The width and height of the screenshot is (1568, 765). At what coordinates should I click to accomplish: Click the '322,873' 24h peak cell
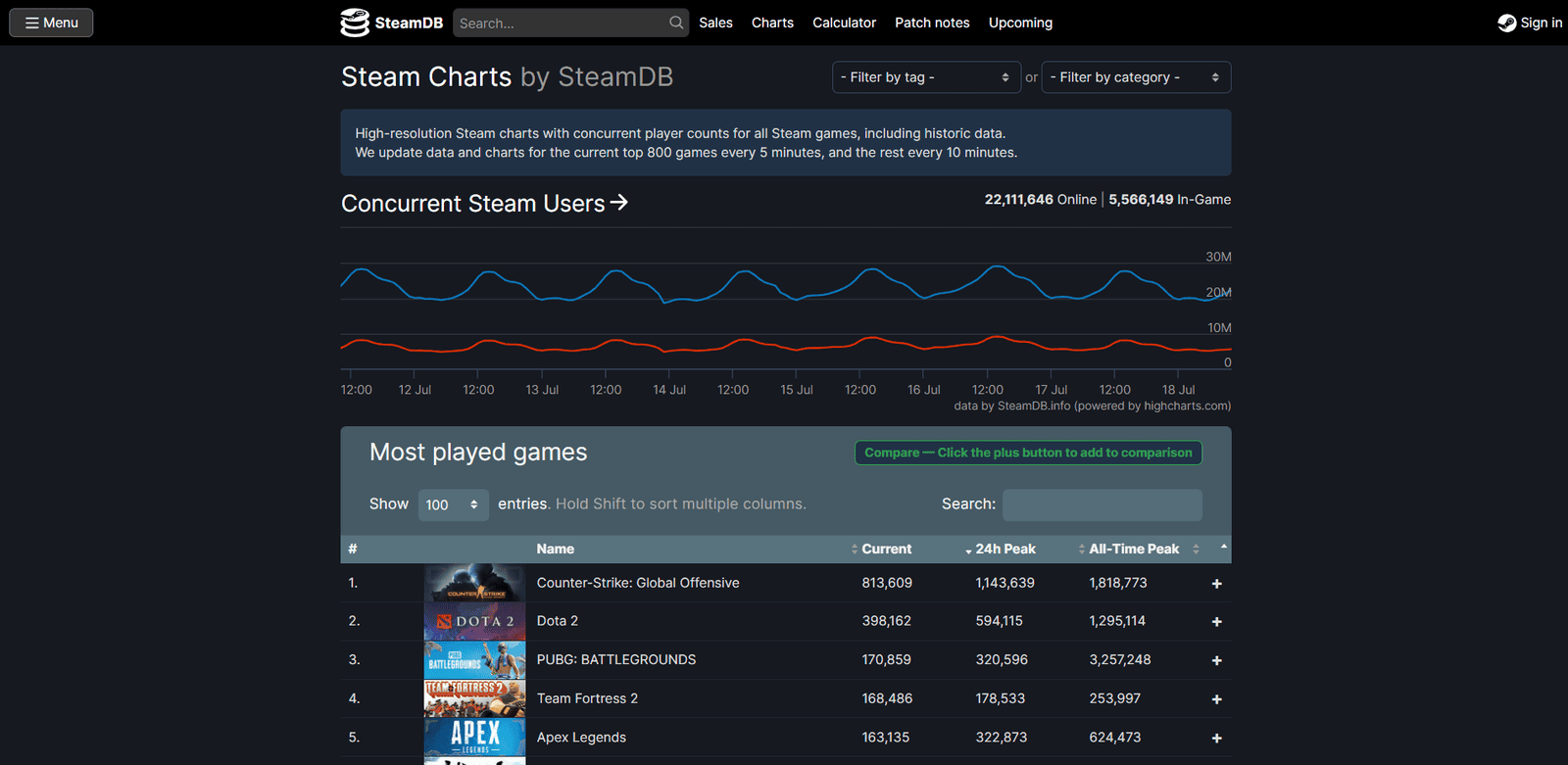(x=1002, y=738)
